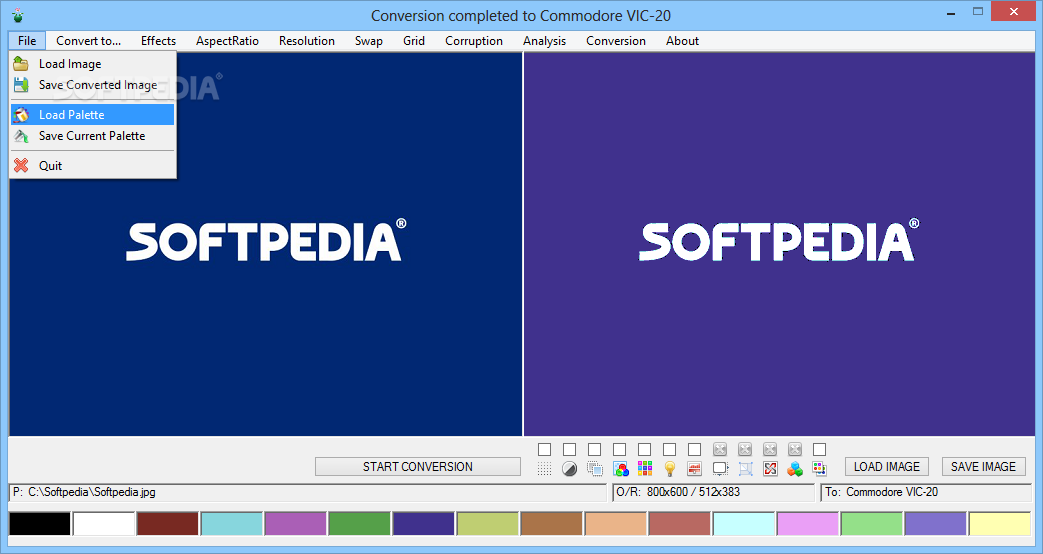Tick the checkbox above the contrast circle icon

coord(569,450)
